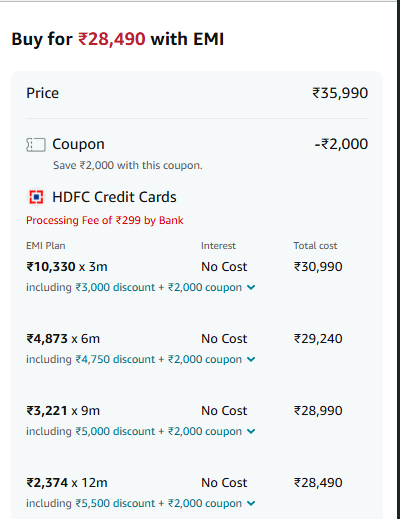Click the HDFC bank logo icon
Viewport: 400px width, 519px height.
[36, 197]
